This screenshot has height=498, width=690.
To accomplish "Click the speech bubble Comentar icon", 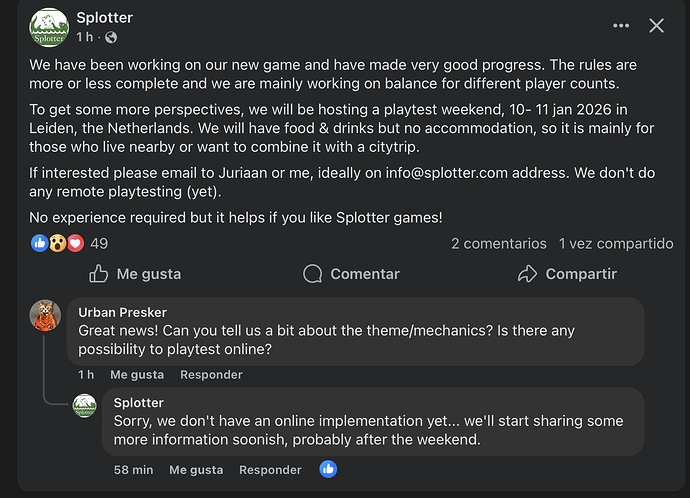I will [x=312, y=274].
